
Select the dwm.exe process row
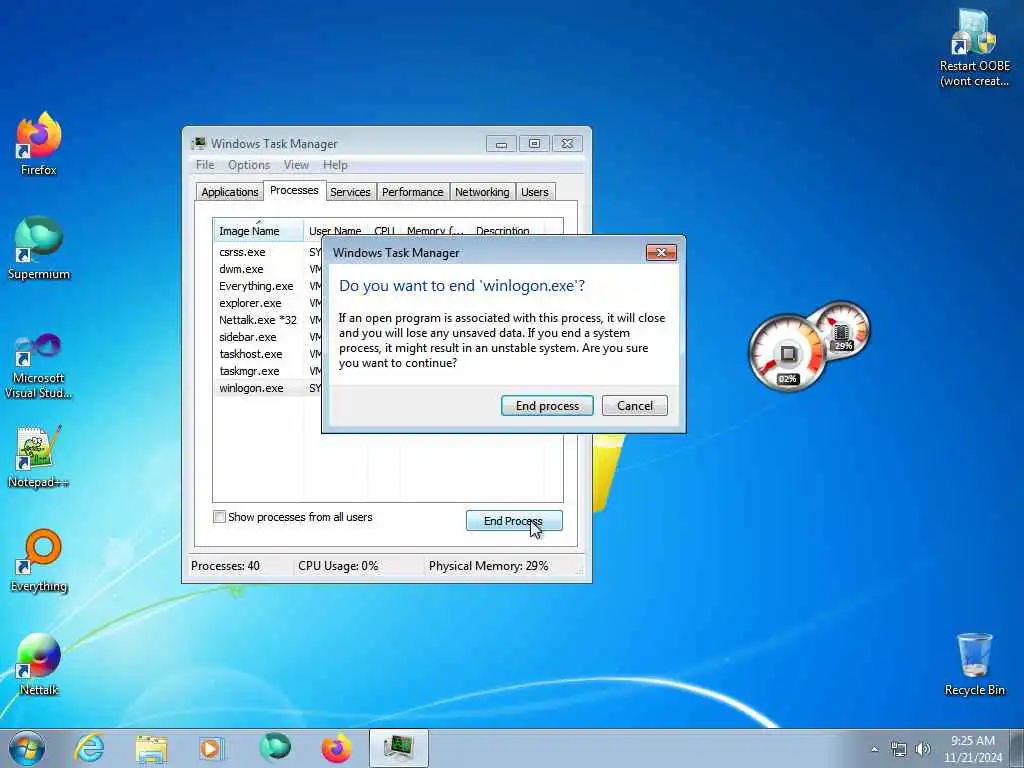point(268,269)
